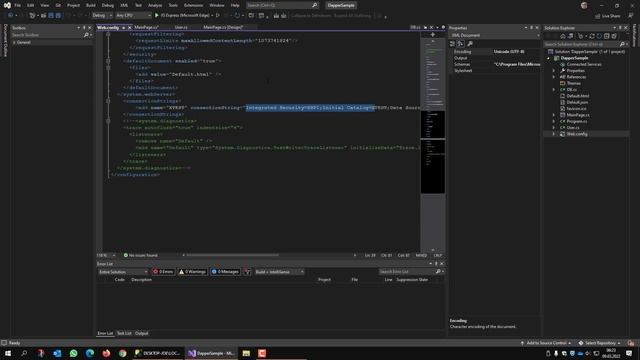The height and width of the screenshot is (360, 640).
Task: Click the Visual Studio logo icon
Action: [7, 5]
